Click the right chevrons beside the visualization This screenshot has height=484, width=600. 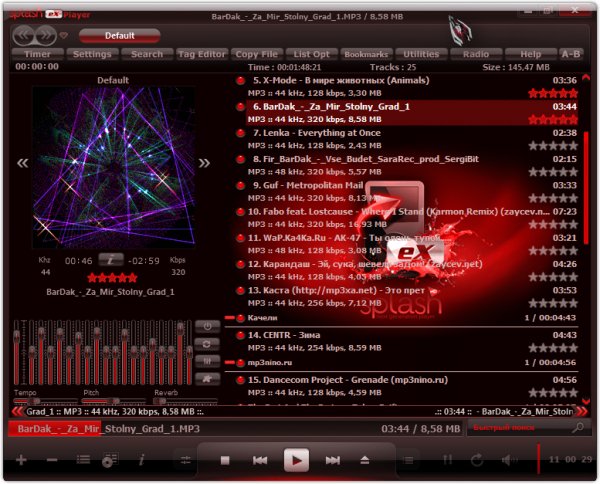coord(204,163)
